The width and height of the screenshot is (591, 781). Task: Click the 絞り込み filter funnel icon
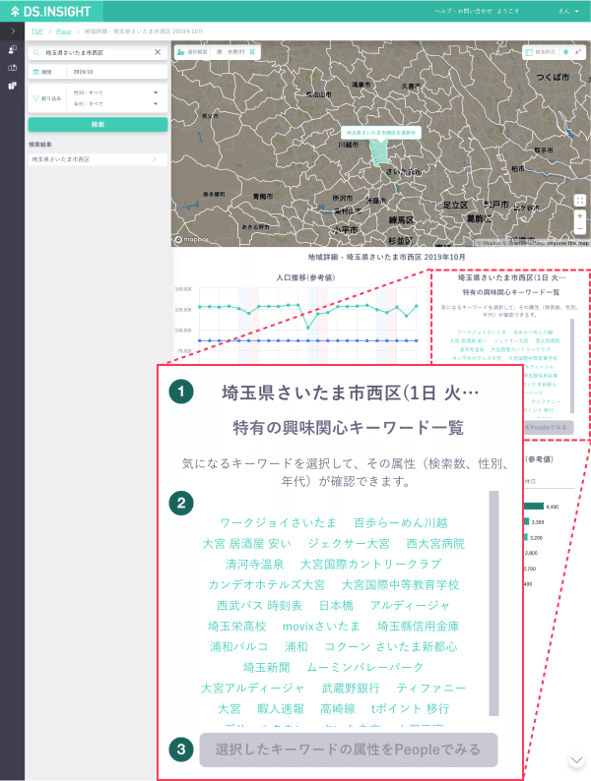[x=35, y=98]
